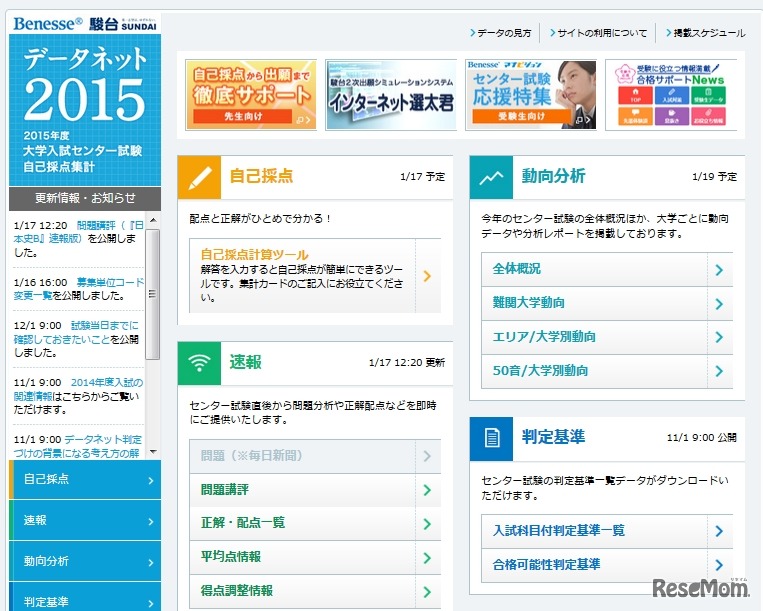Click the 自己採点 section heading
This screenshot has width=763, height=611.
click(261, 176)
